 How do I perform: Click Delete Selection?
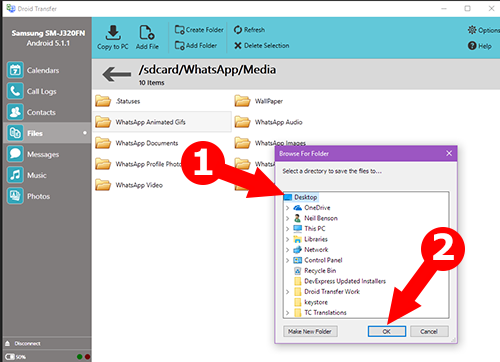[x=261, y=46]
